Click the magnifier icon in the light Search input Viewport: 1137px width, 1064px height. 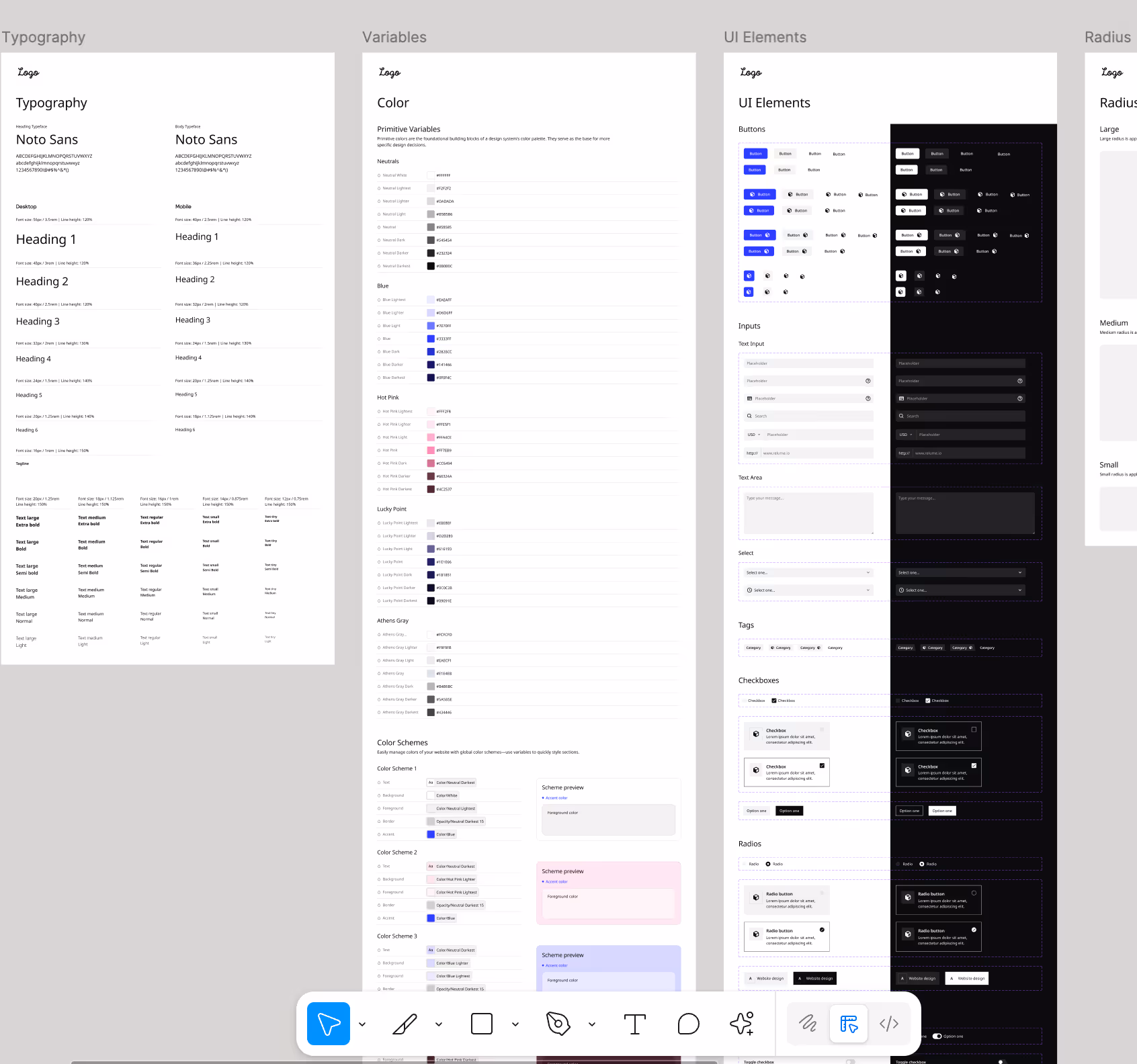[x=749, y=416]
